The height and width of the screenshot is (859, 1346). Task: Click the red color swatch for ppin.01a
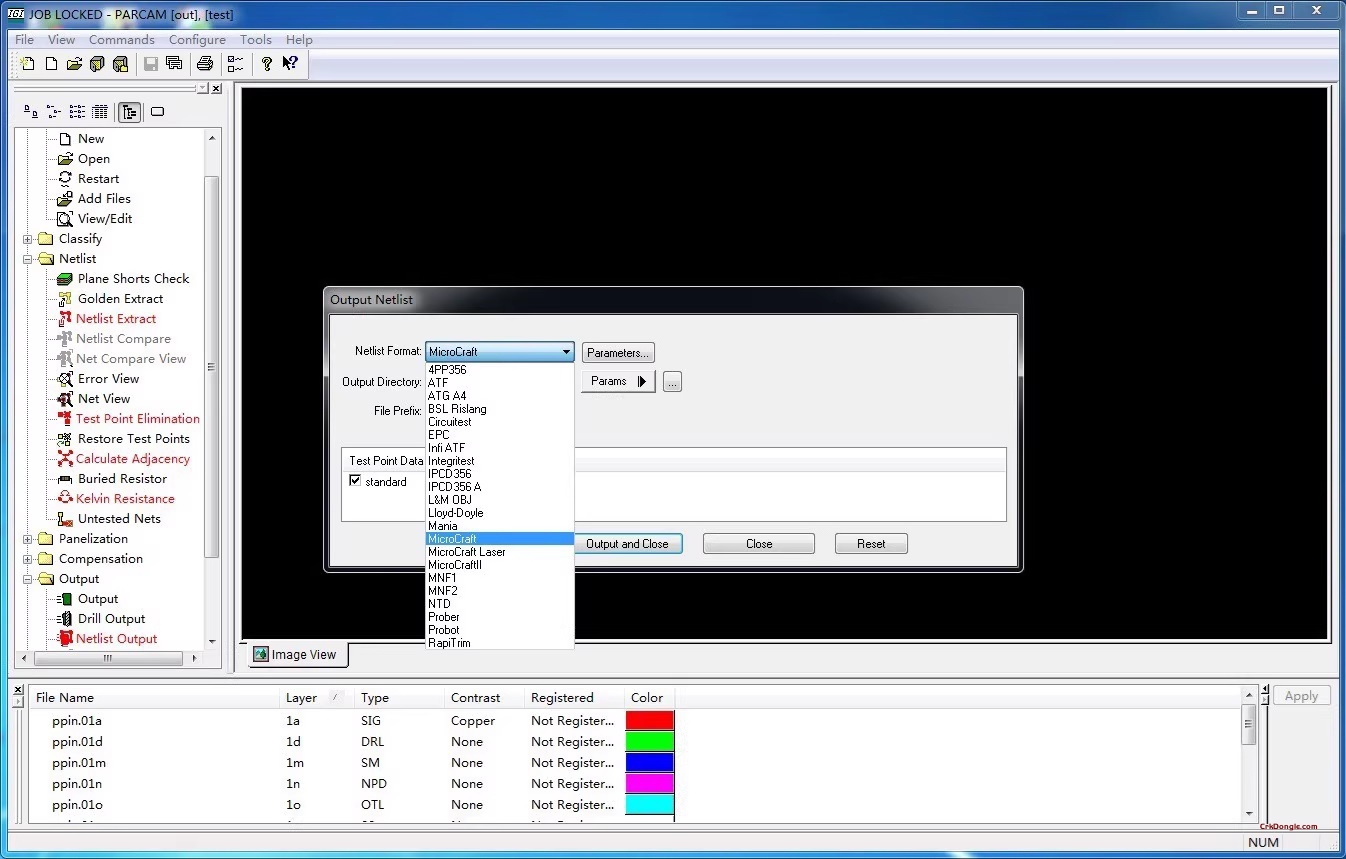[649, 720]
